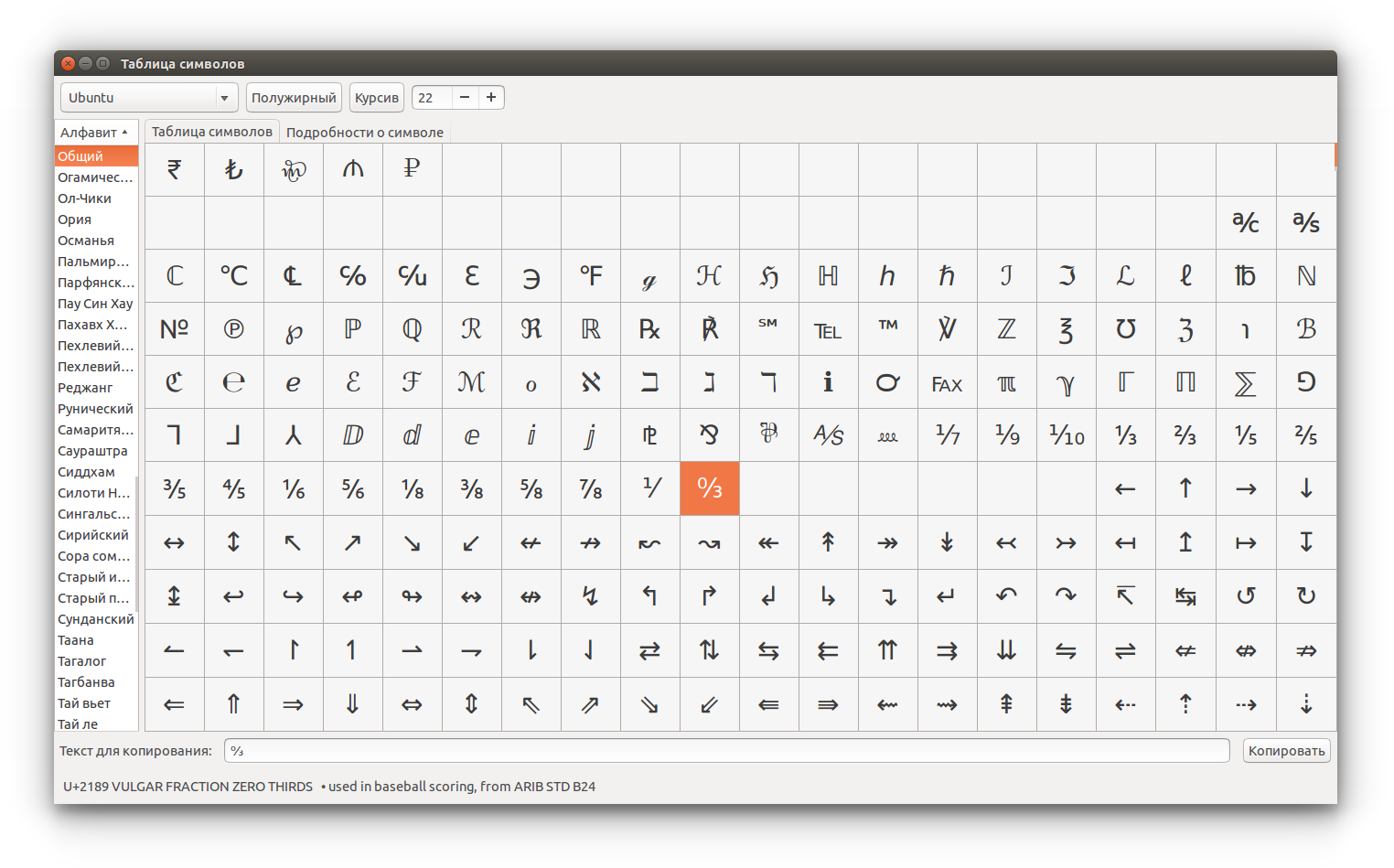The height and width of the screenshot is (868, 1394).
Task: Switch to Подробности о символе tab
Action: [x=364, y=133]
